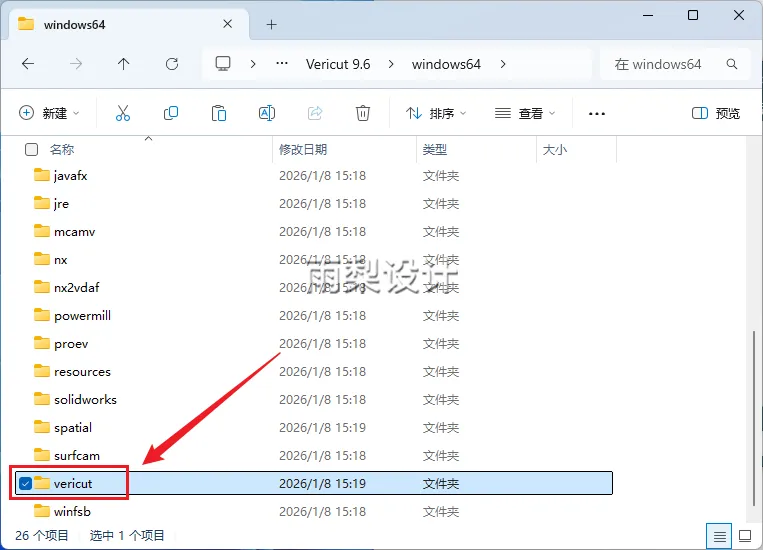The height and width of the screenshot is (550, 763).
Task: Click the 26 items status text
Action: coord(42,535)
